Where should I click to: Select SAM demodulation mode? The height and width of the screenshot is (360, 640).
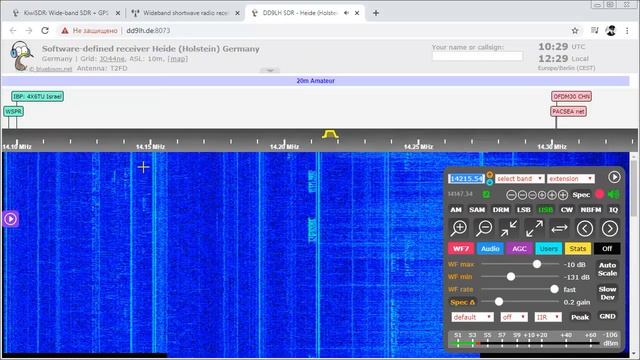477,210
